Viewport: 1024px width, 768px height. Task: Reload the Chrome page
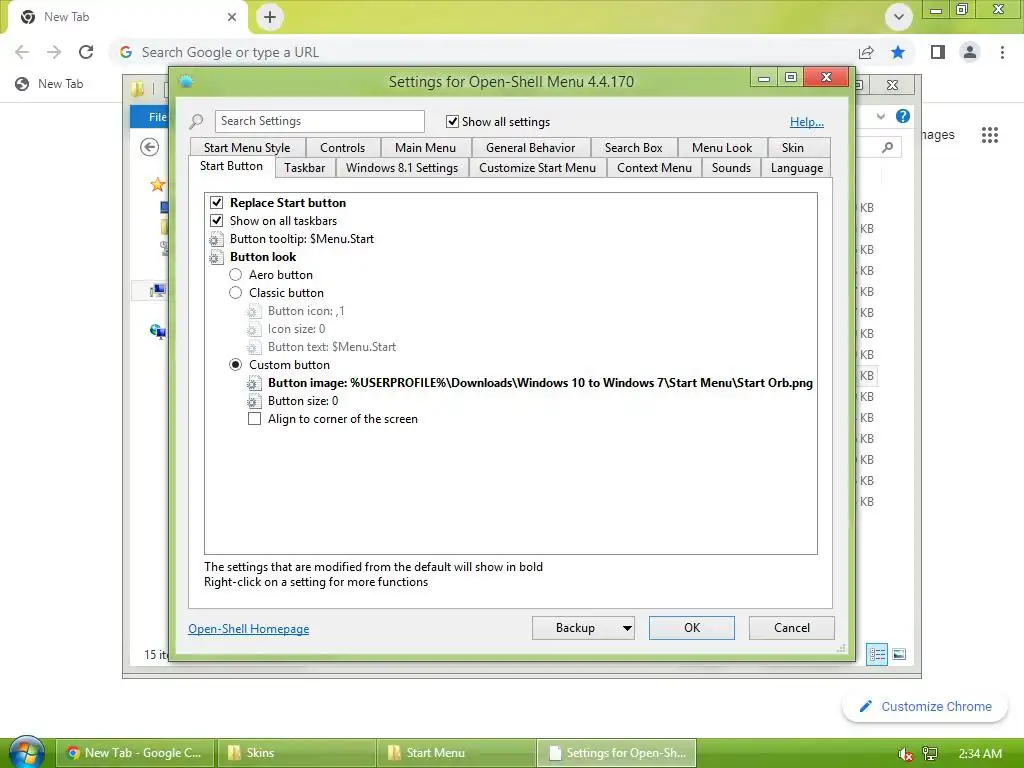(86, 52)
